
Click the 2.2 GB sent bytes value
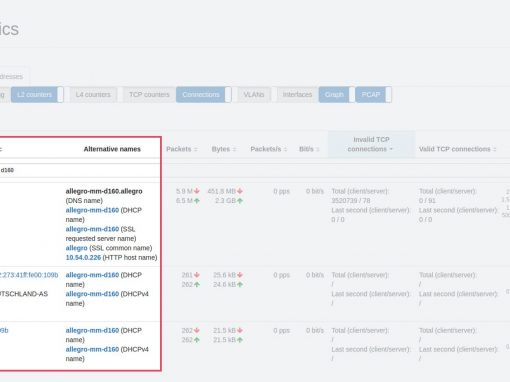pyautogui.click(x=225, y=201)
